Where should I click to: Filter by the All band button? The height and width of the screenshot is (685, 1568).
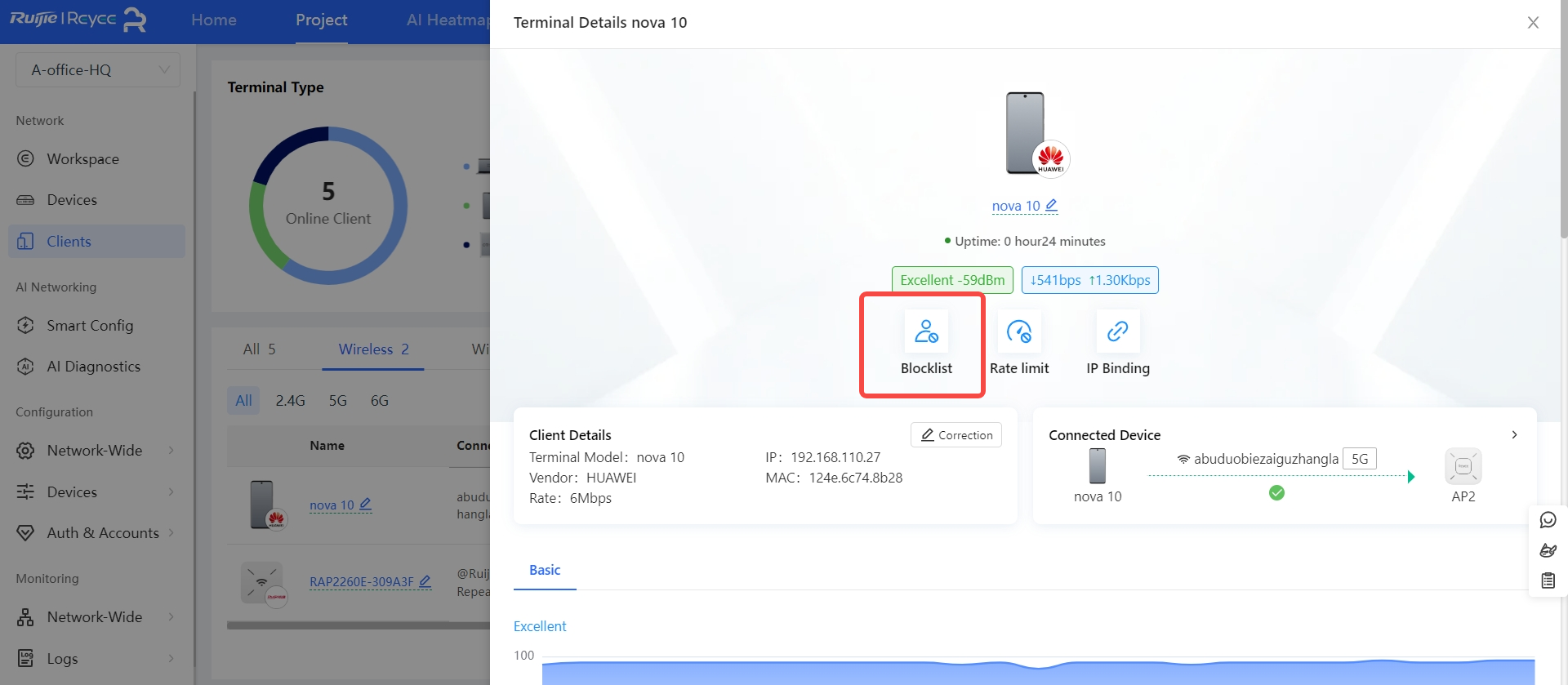click(243, 401)
